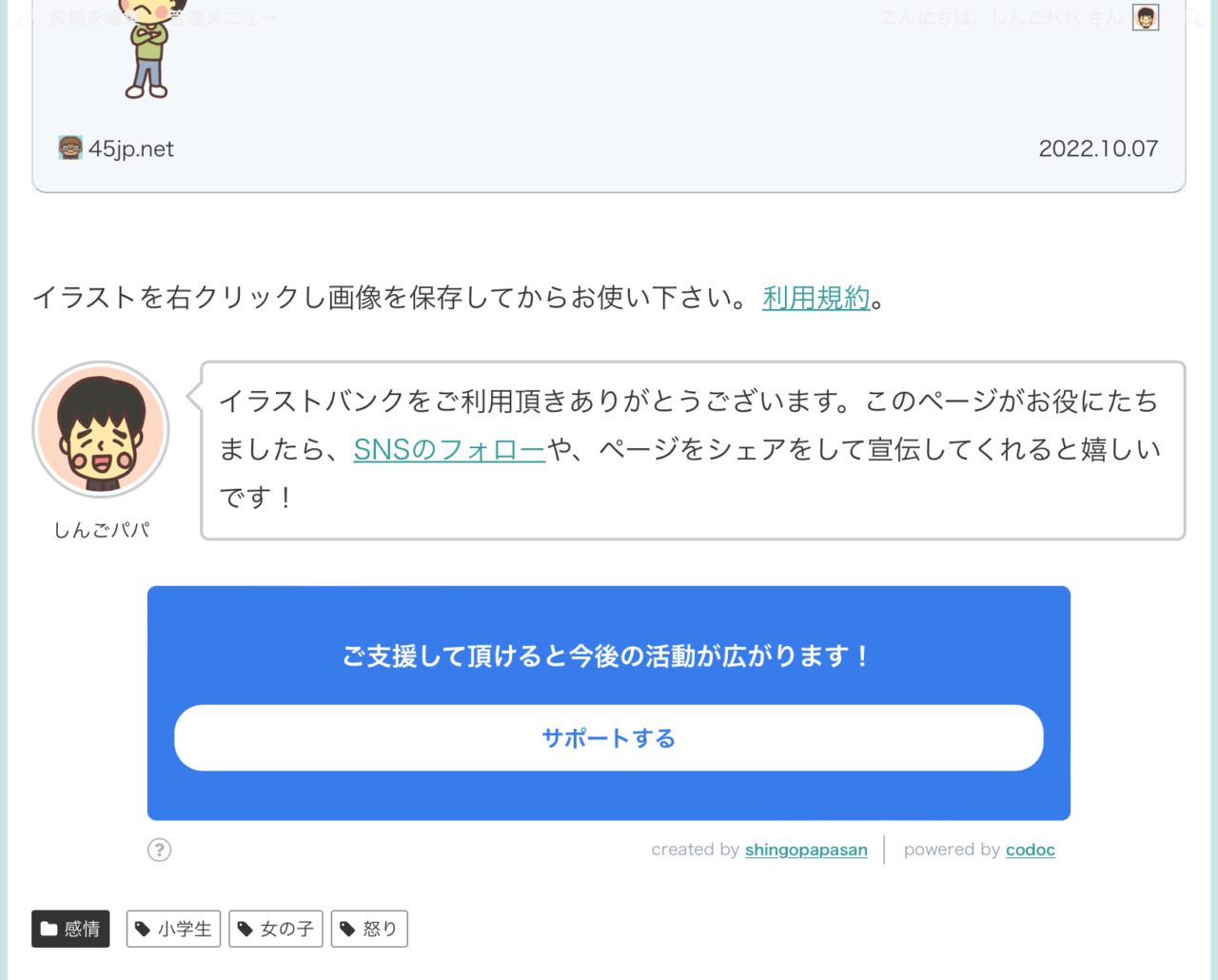This screenshot has width=1218, height=980.
Task: Follow the SNSのフォロー link
Action: point(448,449)
